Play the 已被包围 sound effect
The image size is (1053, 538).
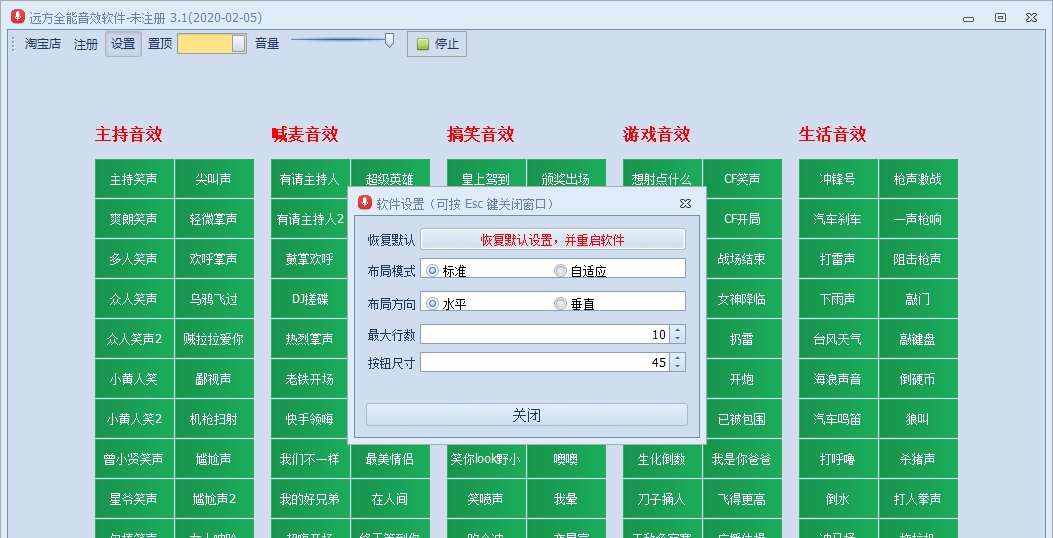pos(742,418)
